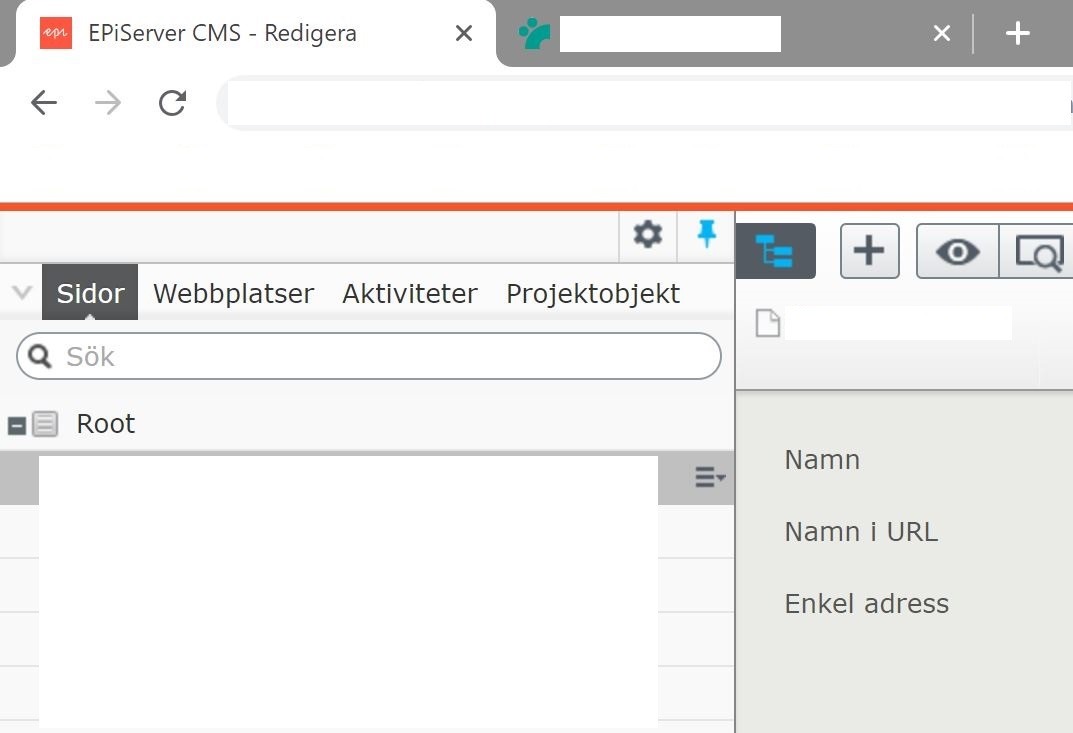
Task: Toggle the eye preview view button
Action: tap(957, 251)
